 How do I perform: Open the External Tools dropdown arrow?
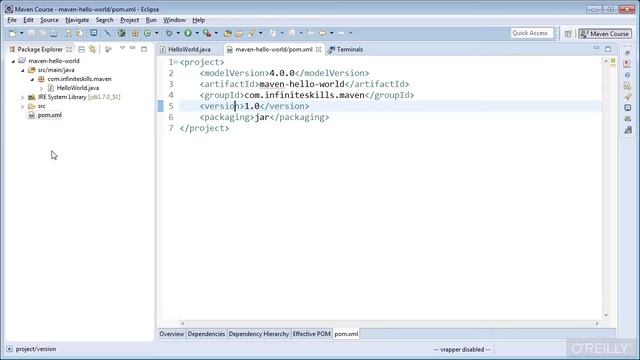coord(216,33)
